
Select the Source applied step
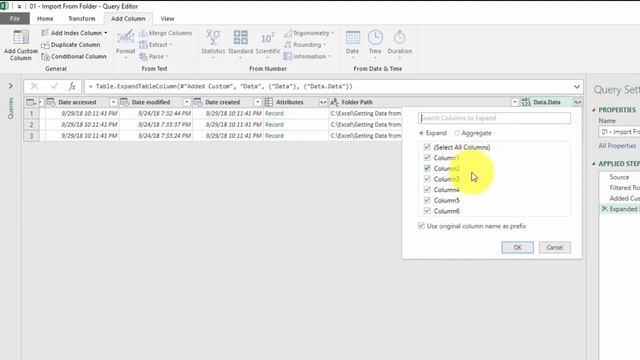(x=619, y=177)
